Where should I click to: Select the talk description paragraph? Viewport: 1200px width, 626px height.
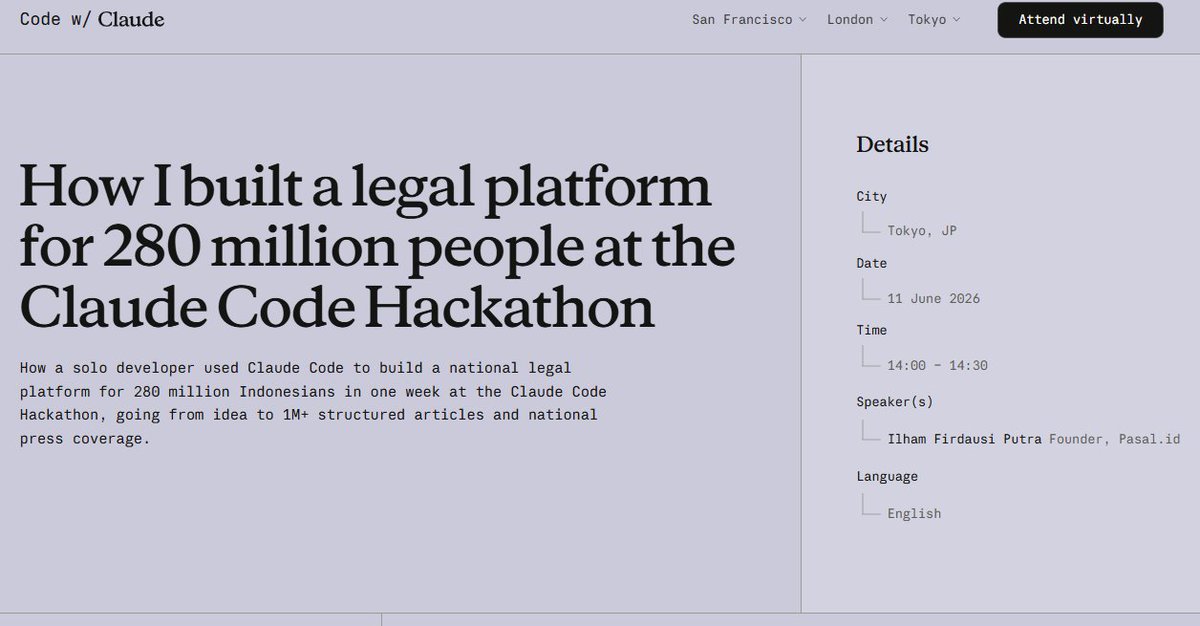pyautogui.click(x=313, y=403)
